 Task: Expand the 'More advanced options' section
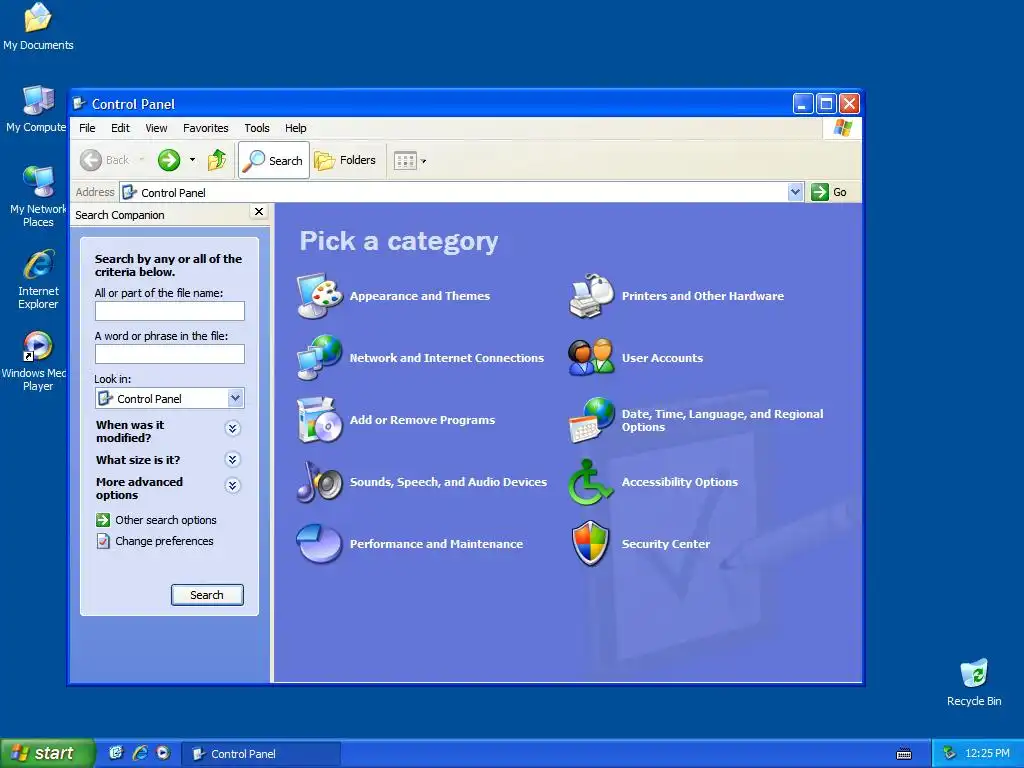232,485
